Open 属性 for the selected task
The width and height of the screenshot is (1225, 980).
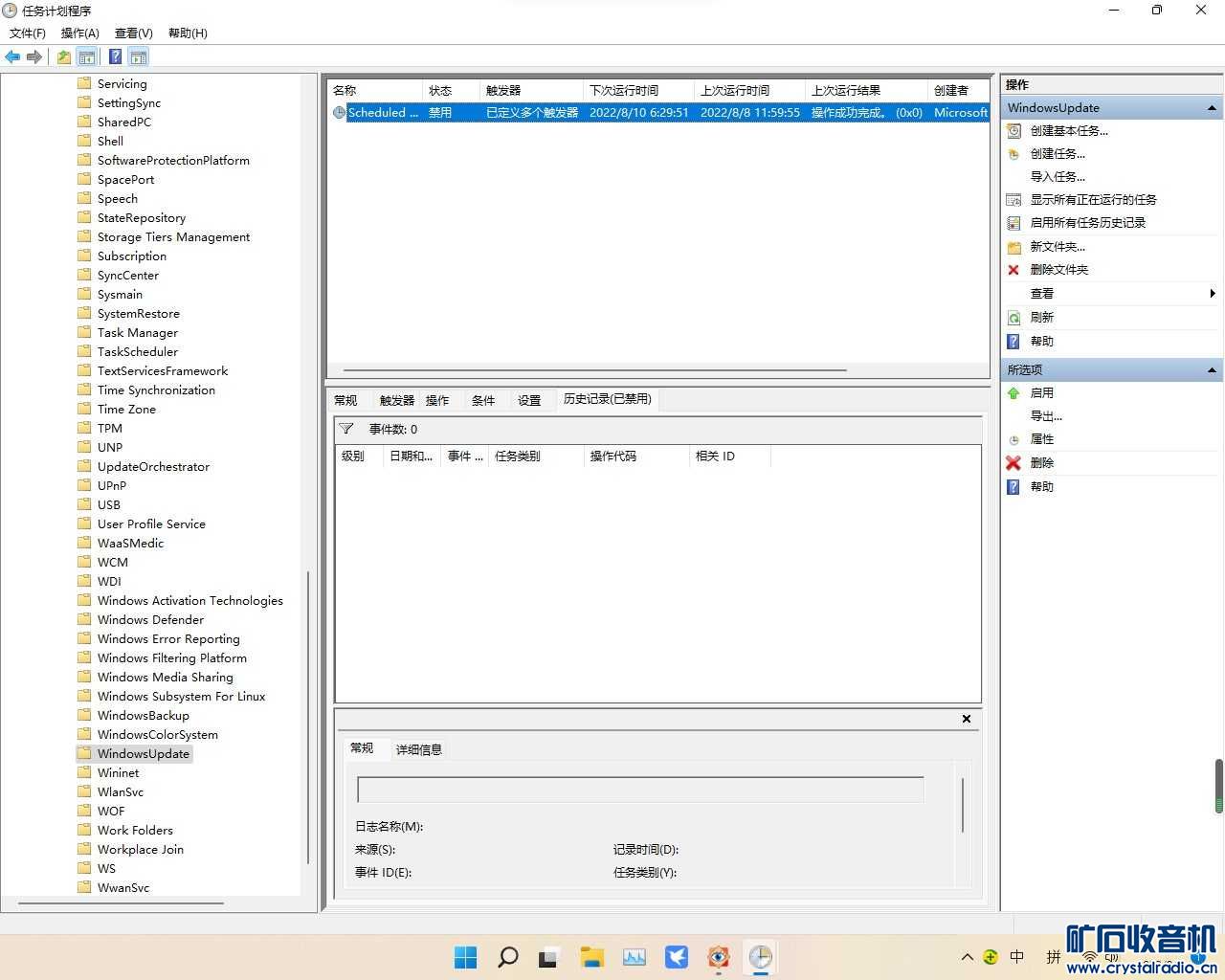coord(1041,438)
